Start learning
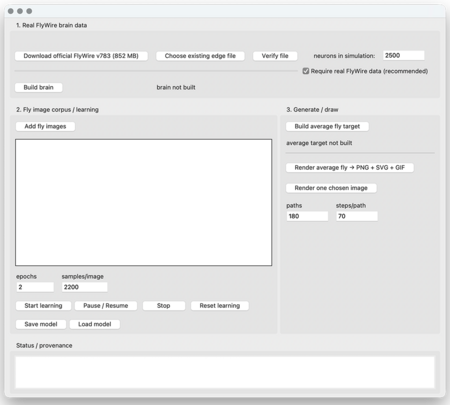The width and height of the screenshot is (450, 405). click(x=43, y=306)
